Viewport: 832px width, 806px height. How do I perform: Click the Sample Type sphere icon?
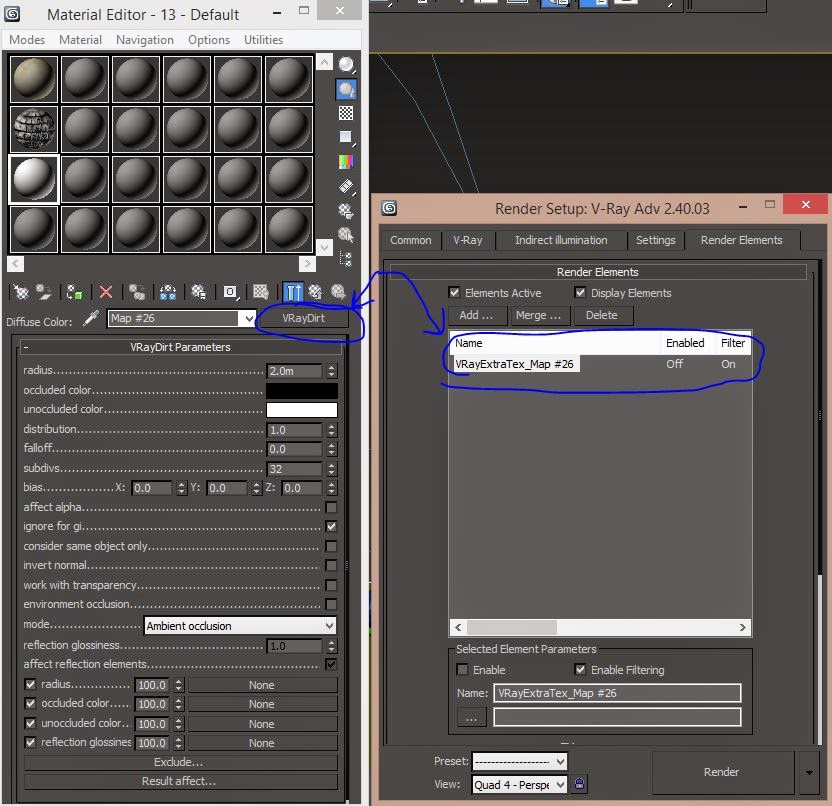click(x=346, y=65)
